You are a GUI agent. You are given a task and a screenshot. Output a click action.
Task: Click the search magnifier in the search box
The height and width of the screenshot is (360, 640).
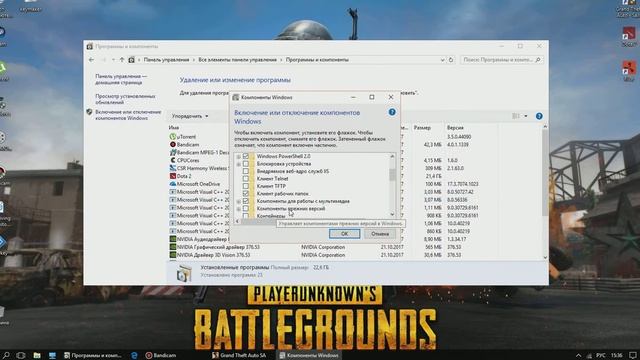pyautogui.click(x=538, y=60)
